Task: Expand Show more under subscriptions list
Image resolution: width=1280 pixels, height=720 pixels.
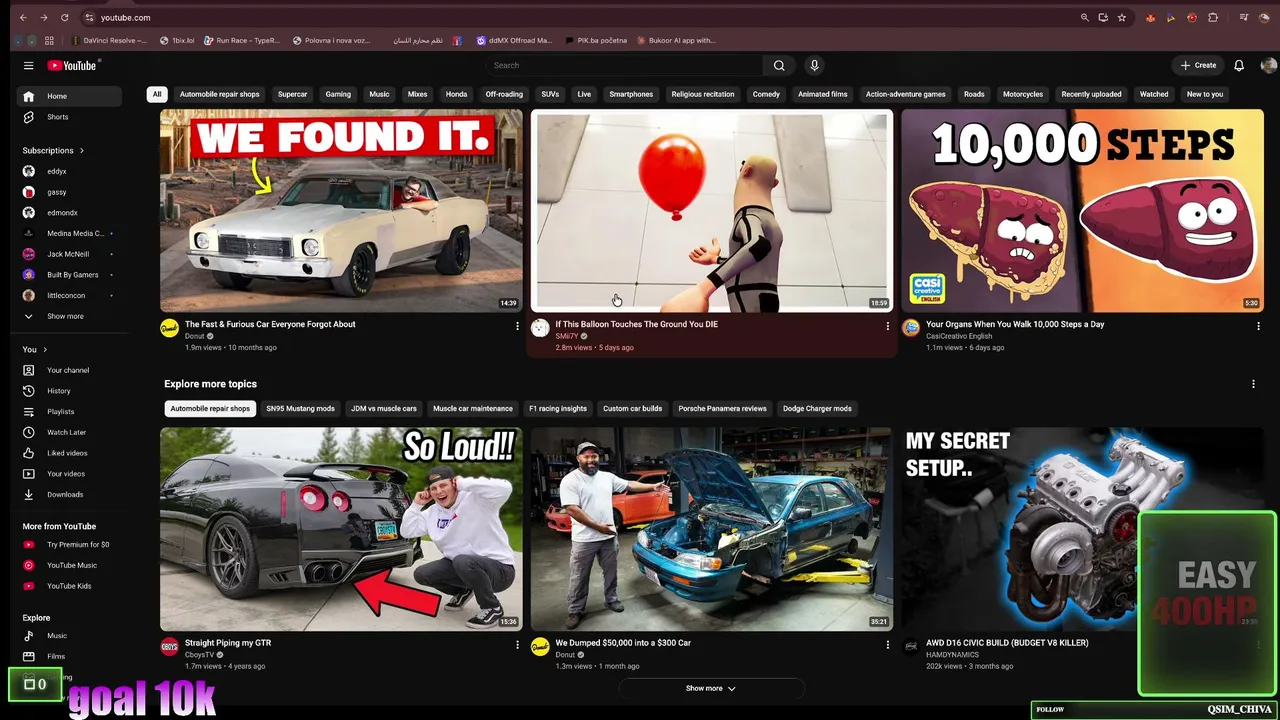Action: tap(69, 316)
